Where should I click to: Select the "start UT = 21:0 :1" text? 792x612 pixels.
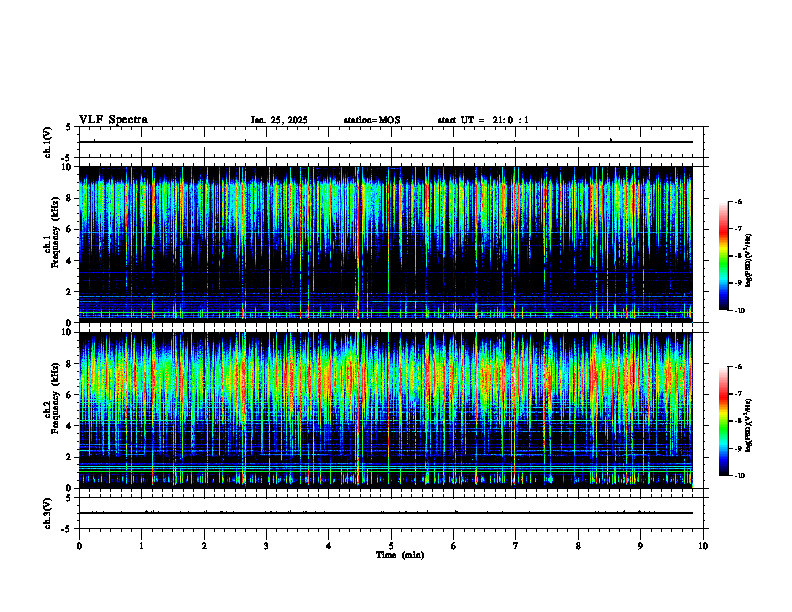(x=483, y=120)
